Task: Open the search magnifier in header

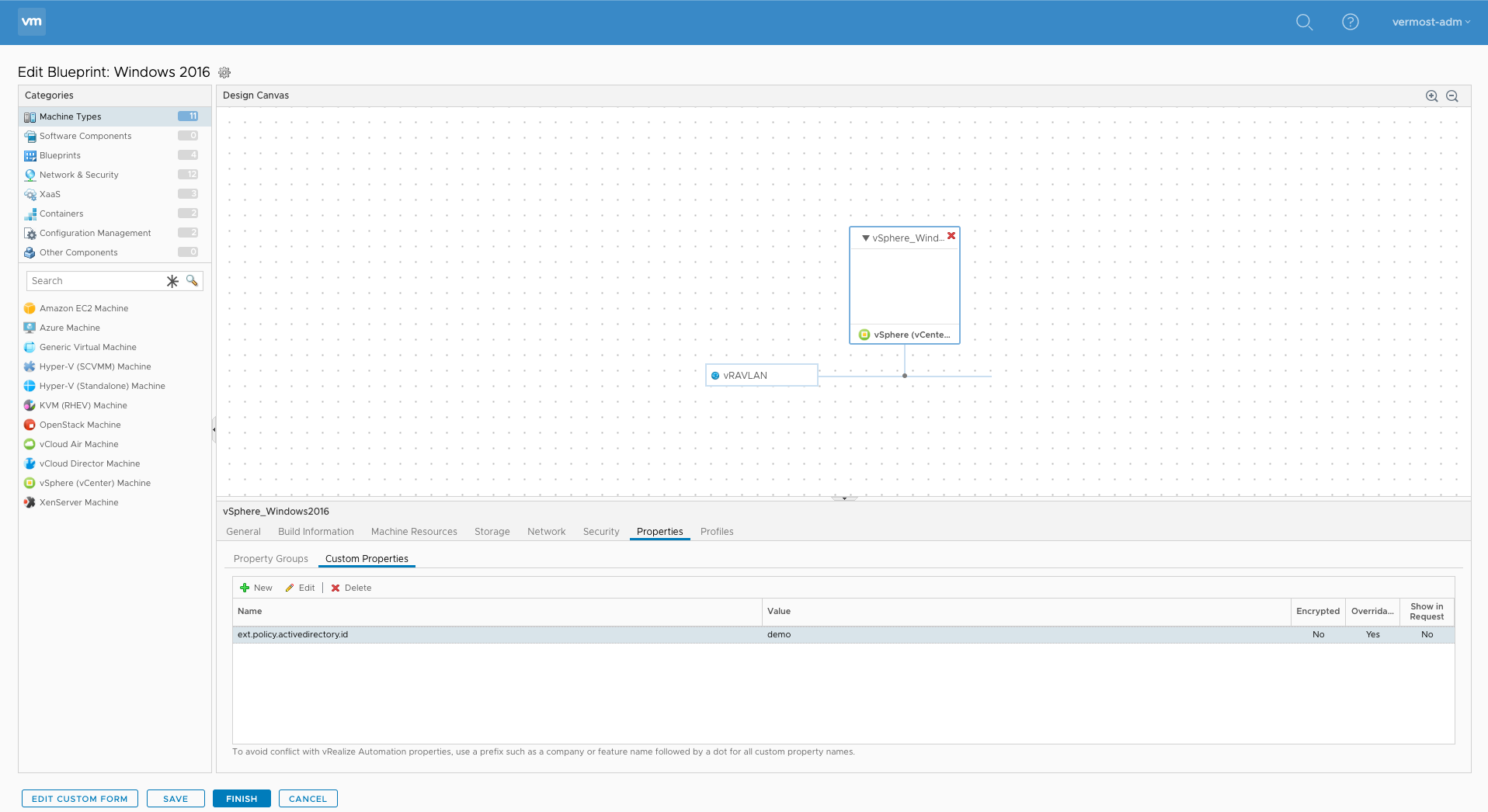Action: pos(1304,23)
